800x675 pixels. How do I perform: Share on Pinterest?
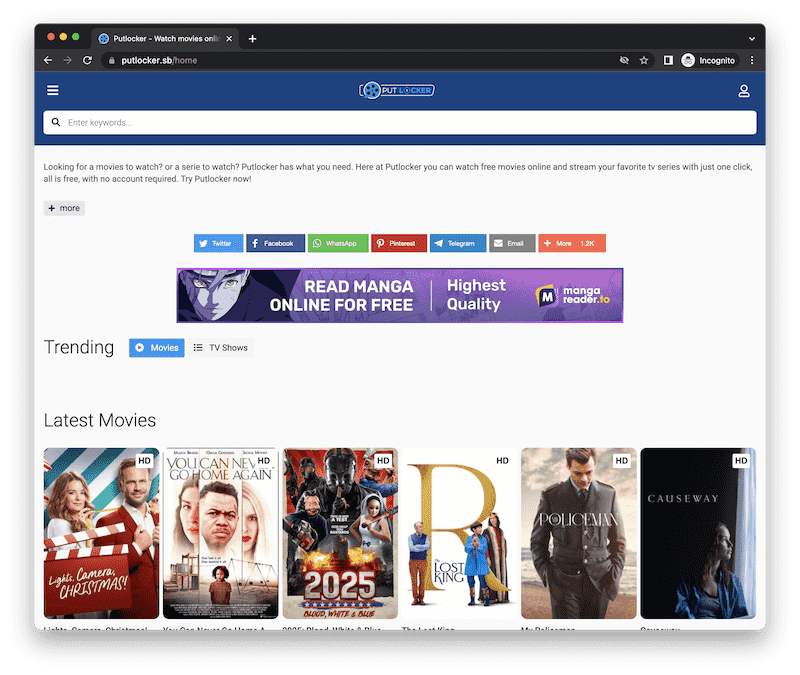399,243
